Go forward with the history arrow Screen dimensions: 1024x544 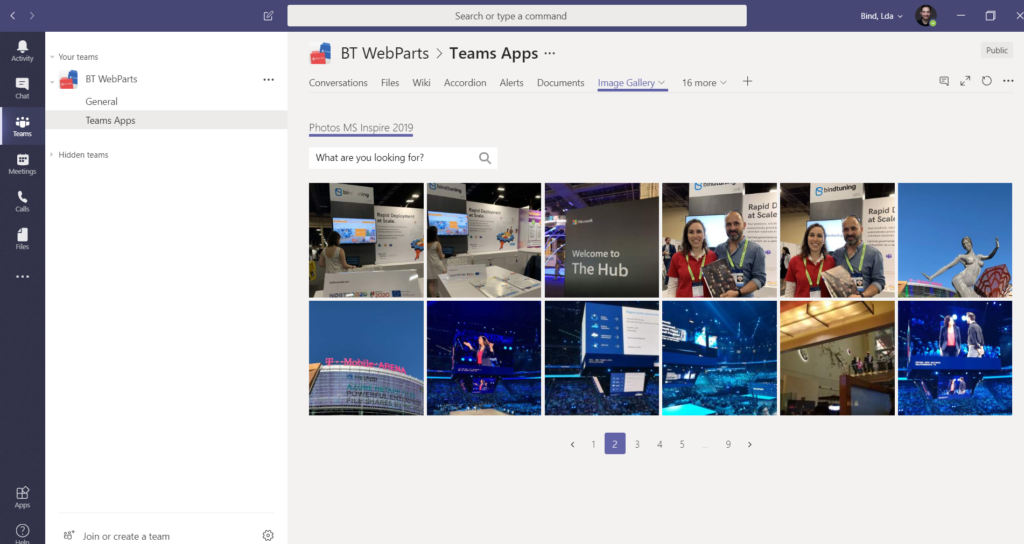coord(32,16)
